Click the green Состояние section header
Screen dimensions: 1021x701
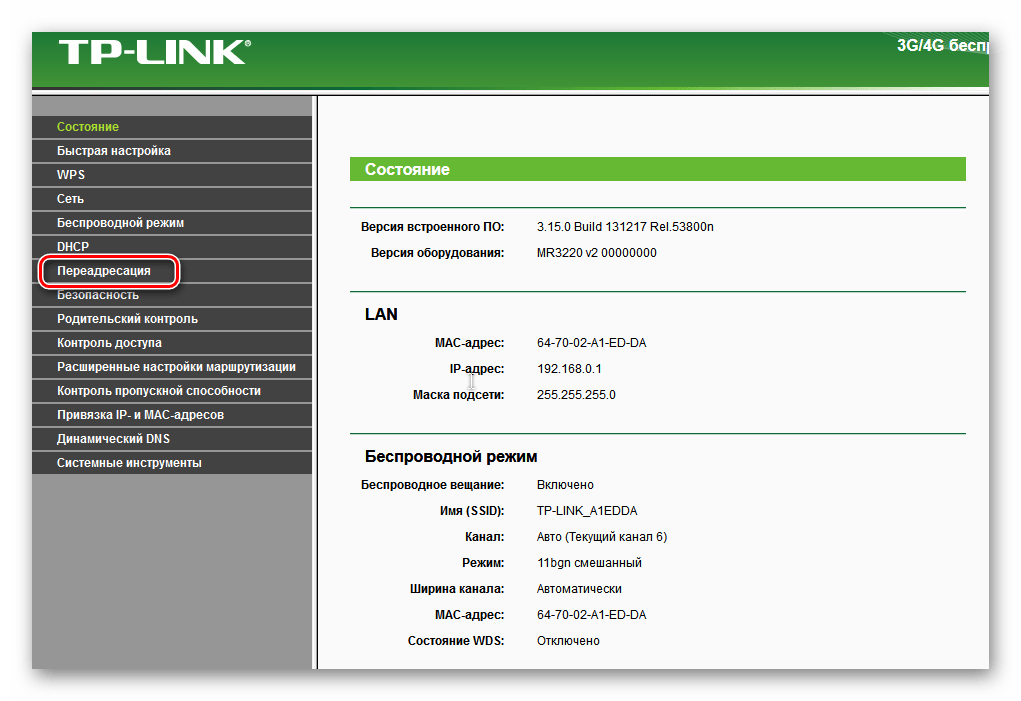point(657,170)
